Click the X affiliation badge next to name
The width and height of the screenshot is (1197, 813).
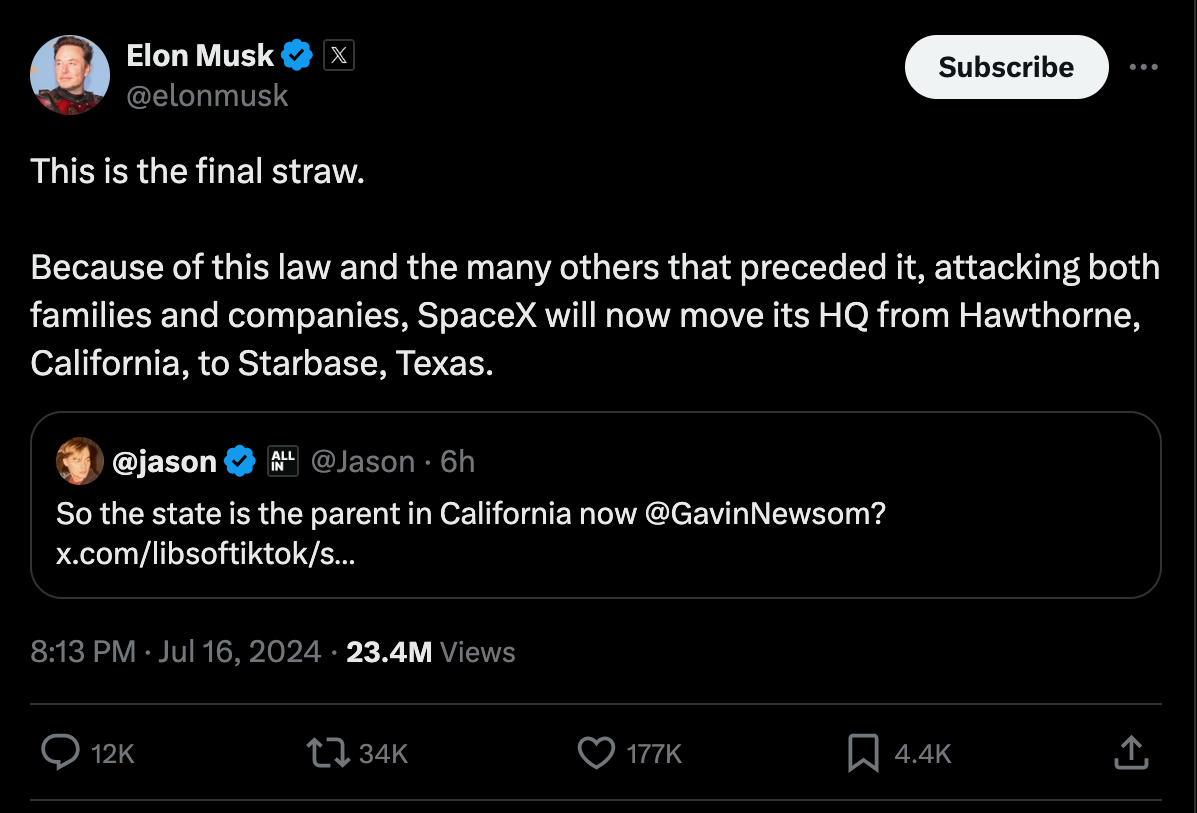[339, 56]
